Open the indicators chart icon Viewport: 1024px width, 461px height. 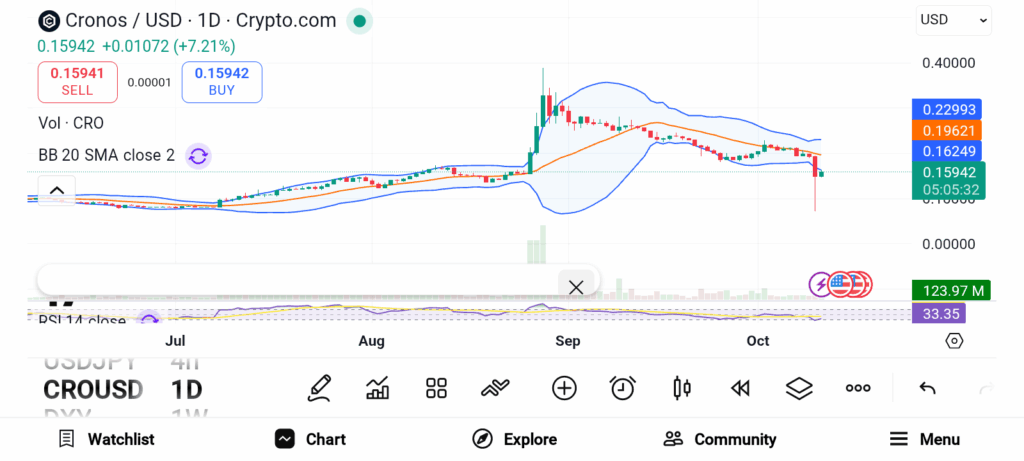tap(378, 388)
